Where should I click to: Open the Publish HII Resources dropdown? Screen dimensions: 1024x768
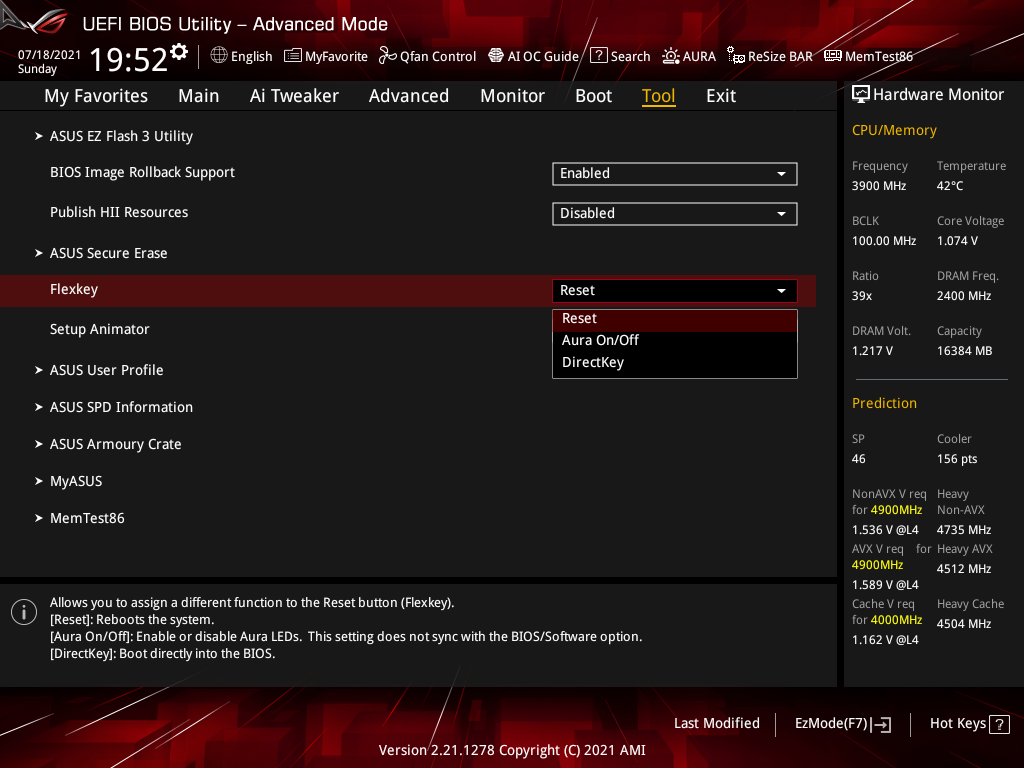(x=674, y=213)
